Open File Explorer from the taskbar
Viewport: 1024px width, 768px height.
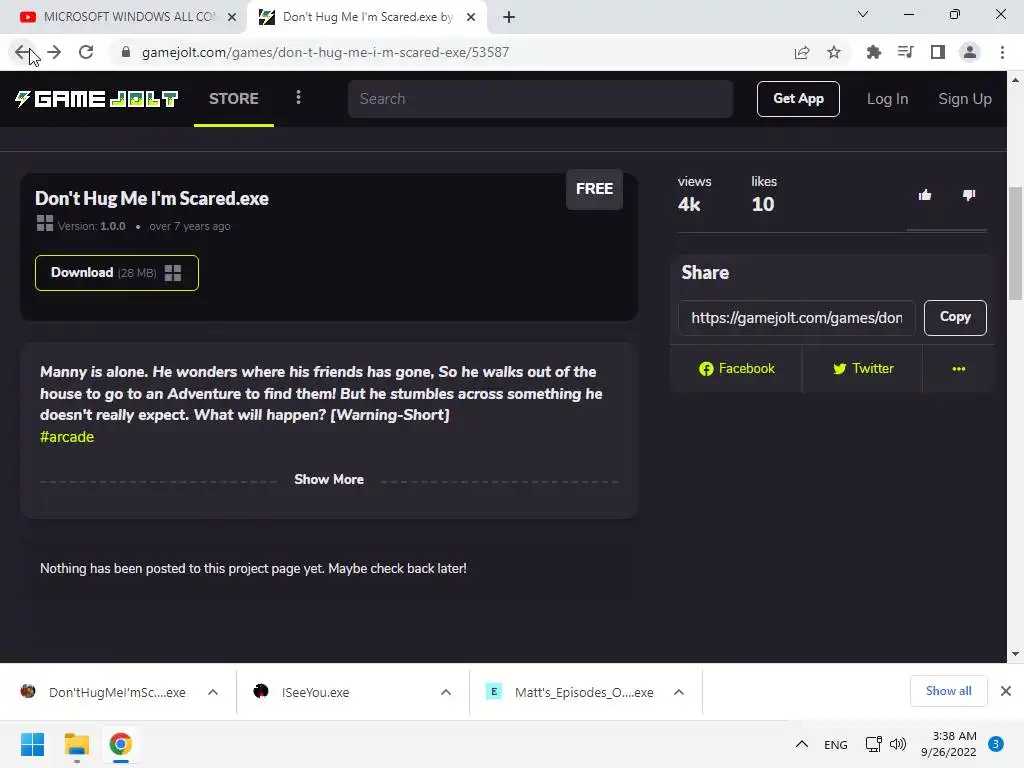[76, 744]
